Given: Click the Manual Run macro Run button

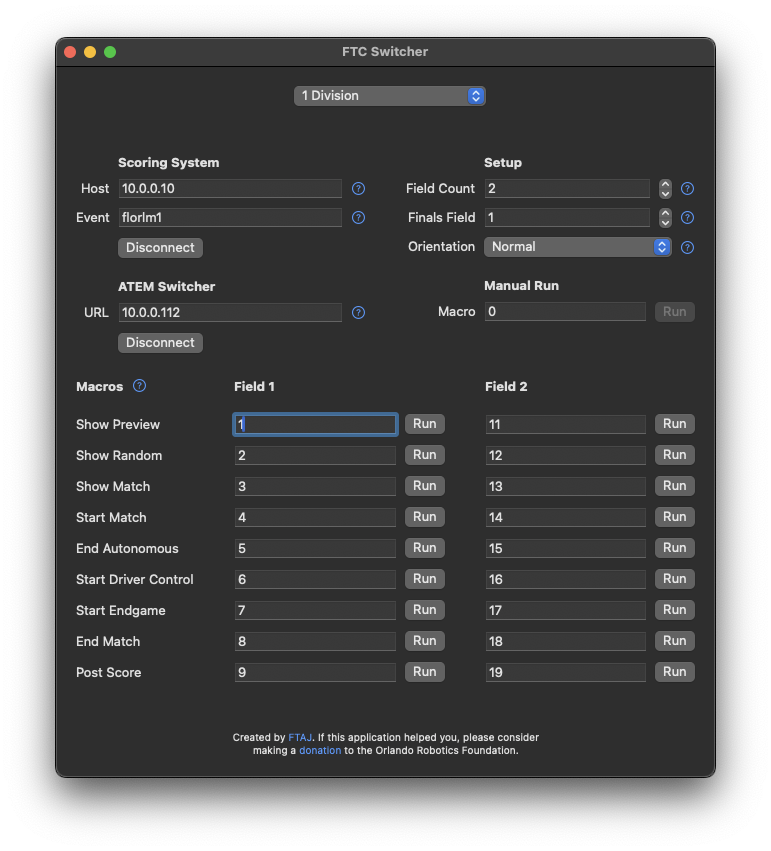Looking at the screenshot, I should coord(674,312).
